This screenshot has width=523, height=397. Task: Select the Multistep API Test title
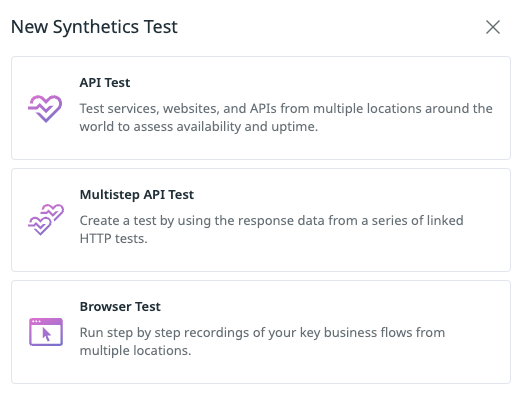click(137, 194)
